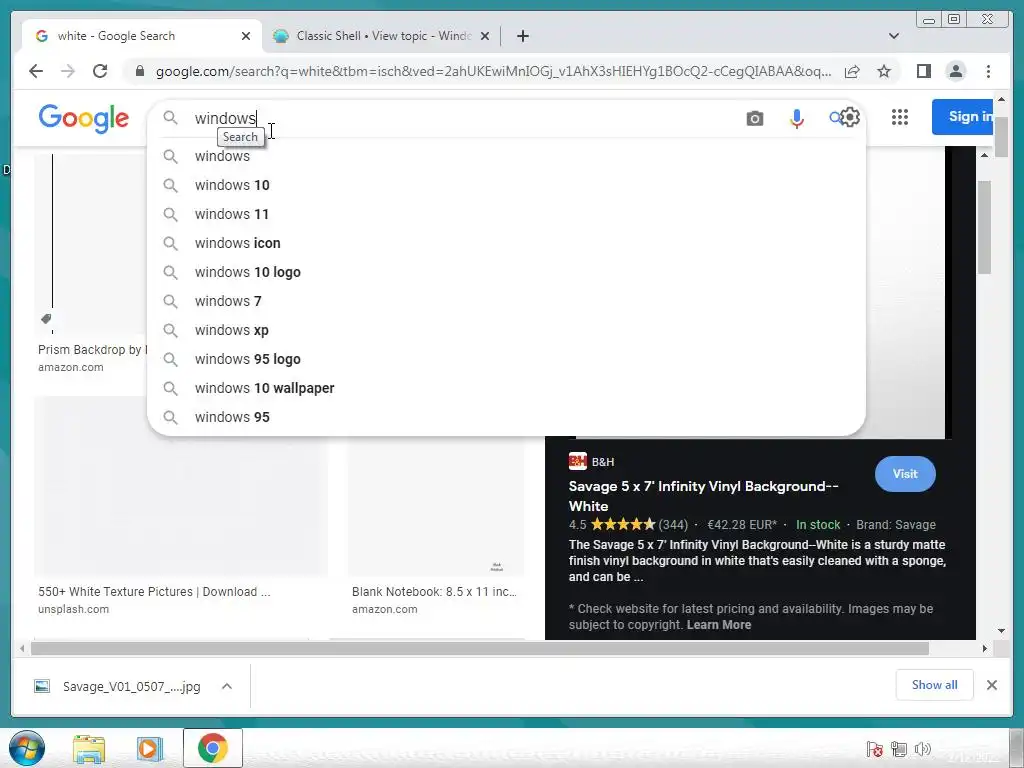The image size is (1024, 768).
Task: Share this page icon in address bar
Action: [852, 71]
